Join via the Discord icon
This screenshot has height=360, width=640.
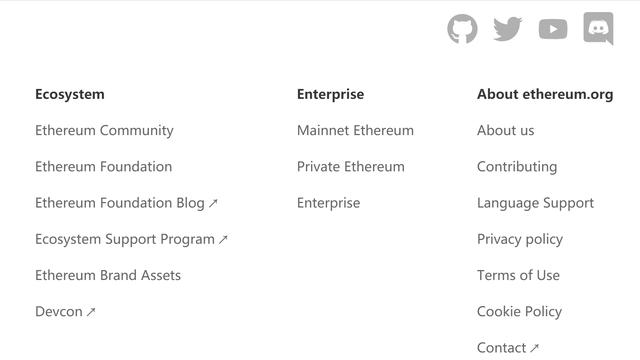point(598,29)
